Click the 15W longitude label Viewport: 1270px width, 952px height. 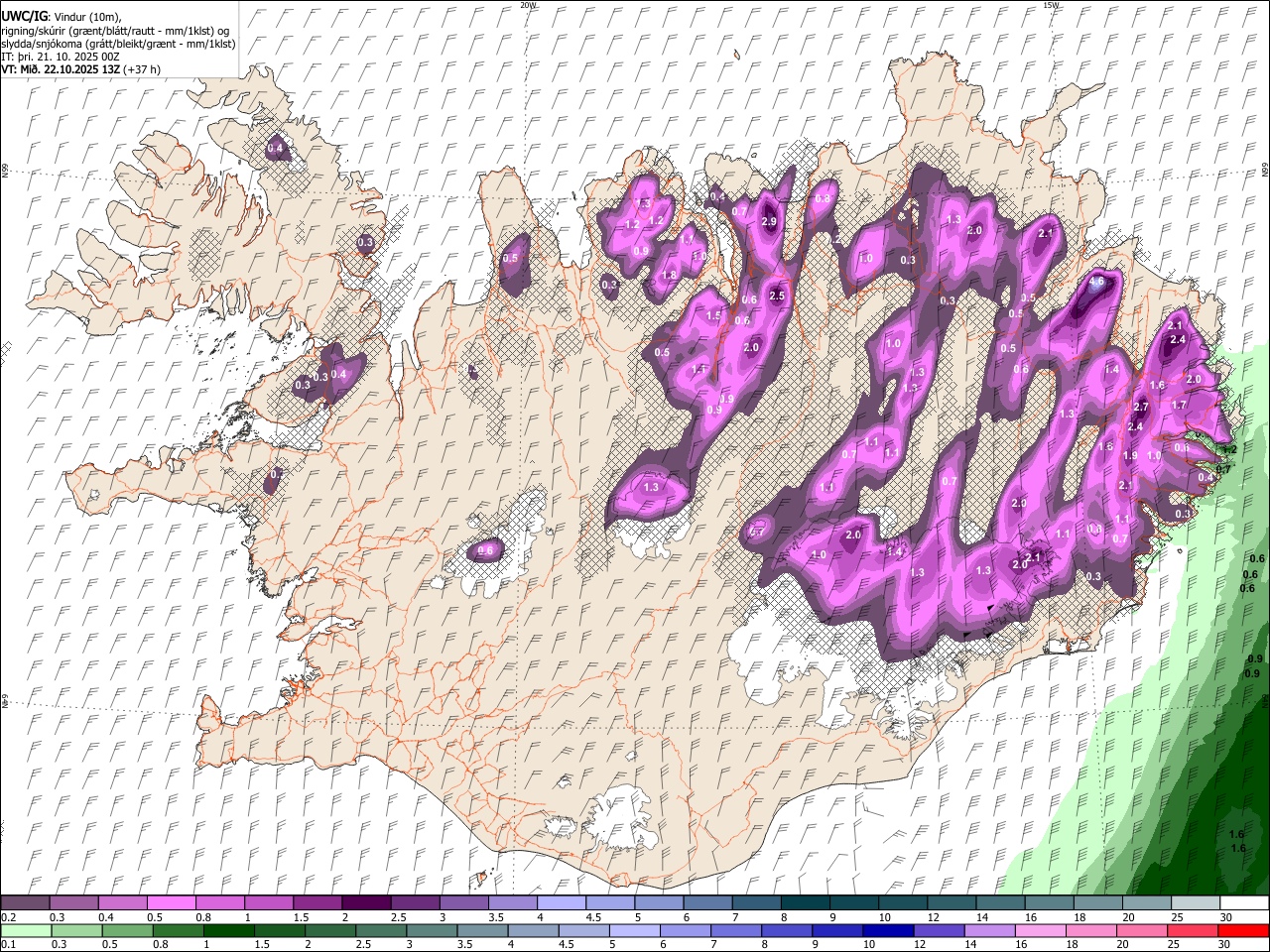(1051, 5)
